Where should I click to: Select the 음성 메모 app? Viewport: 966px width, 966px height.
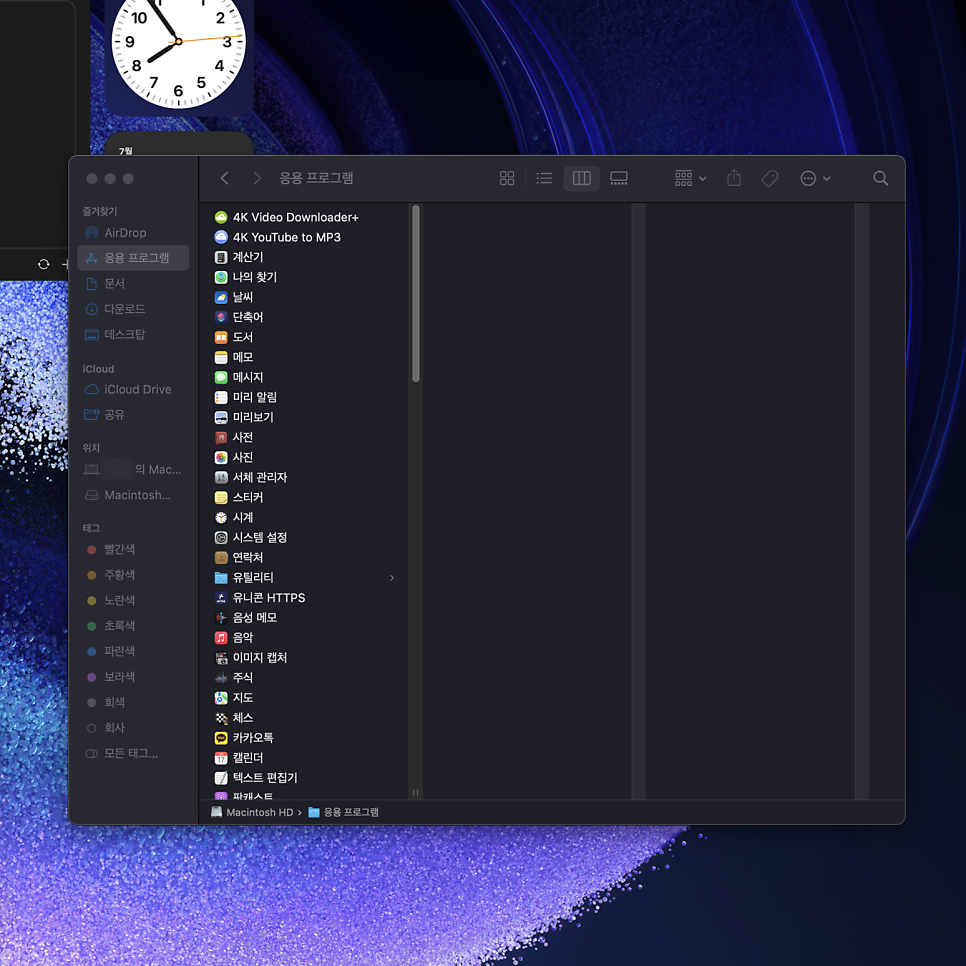pos(304,618)
